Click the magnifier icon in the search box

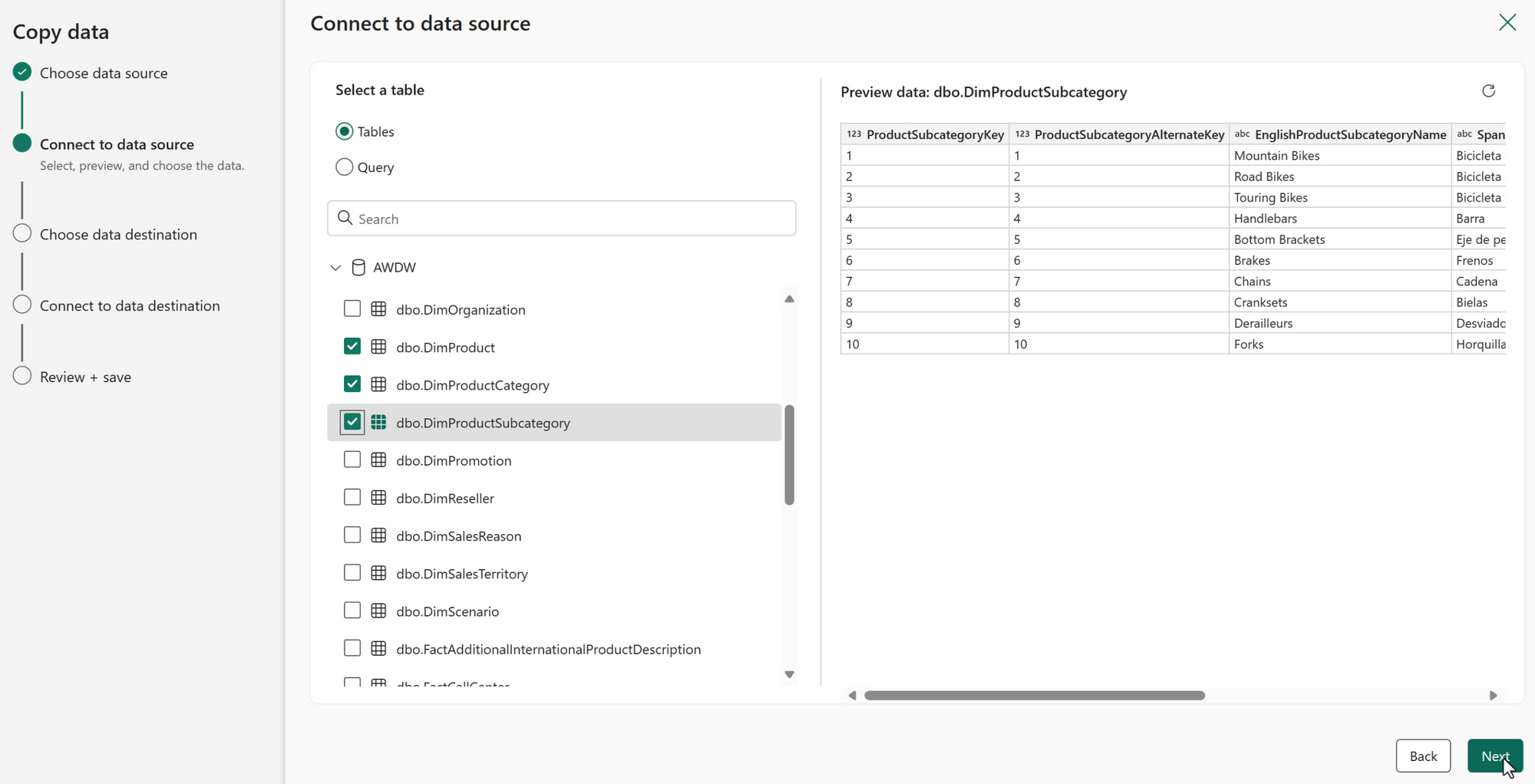tap(345, 219)
